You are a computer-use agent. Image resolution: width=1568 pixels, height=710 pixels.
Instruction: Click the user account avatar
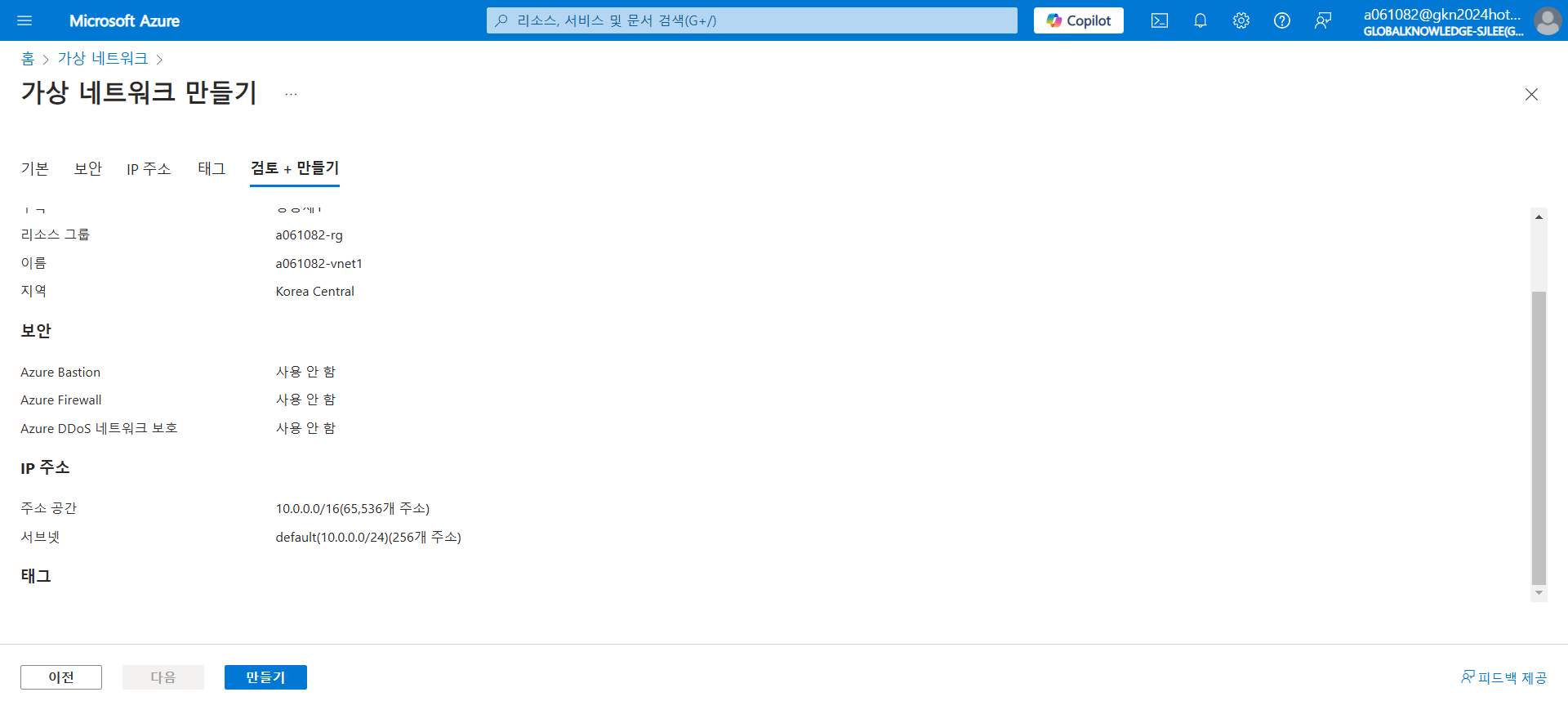pos(1548,20)
